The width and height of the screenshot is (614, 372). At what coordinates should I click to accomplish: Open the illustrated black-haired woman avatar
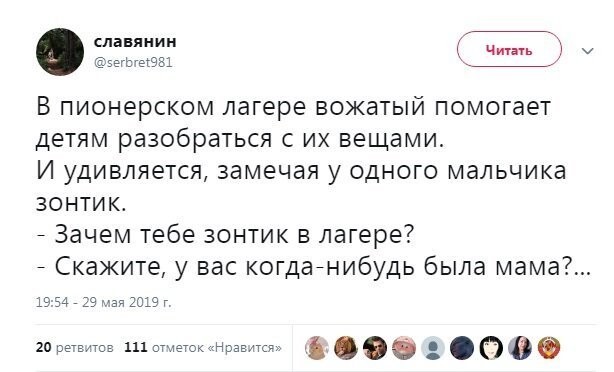pos(491,348)
